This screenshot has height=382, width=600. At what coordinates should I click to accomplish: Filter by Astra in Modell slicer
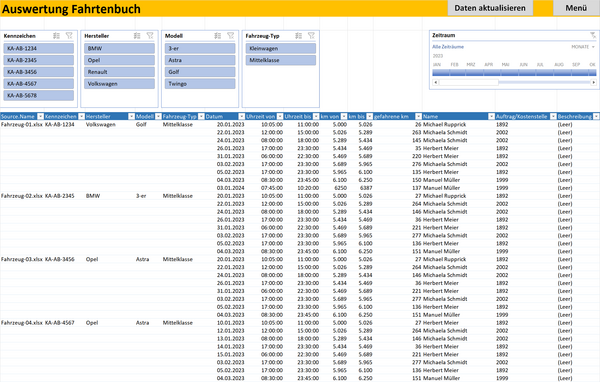200,60
